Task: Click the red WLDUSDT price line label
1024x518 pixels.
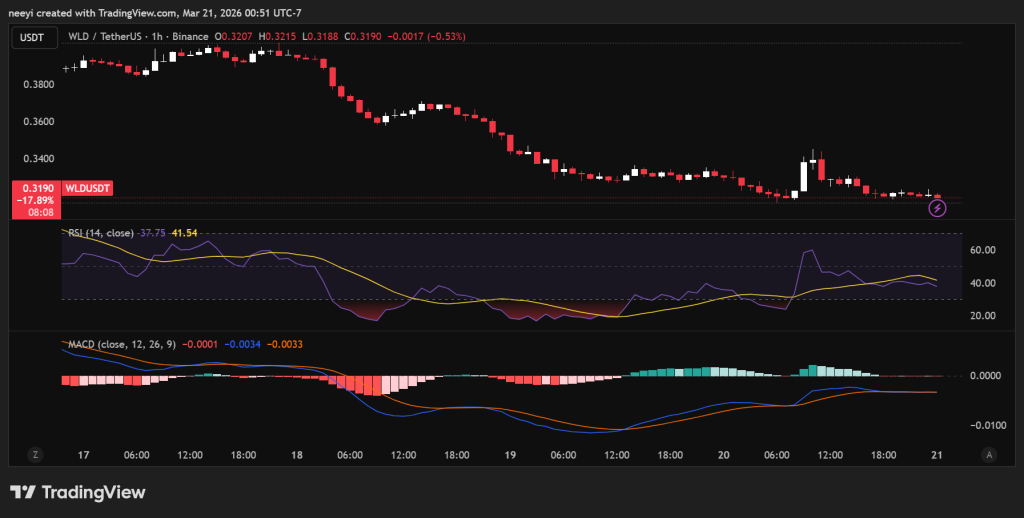Action: tap(88, 188)
